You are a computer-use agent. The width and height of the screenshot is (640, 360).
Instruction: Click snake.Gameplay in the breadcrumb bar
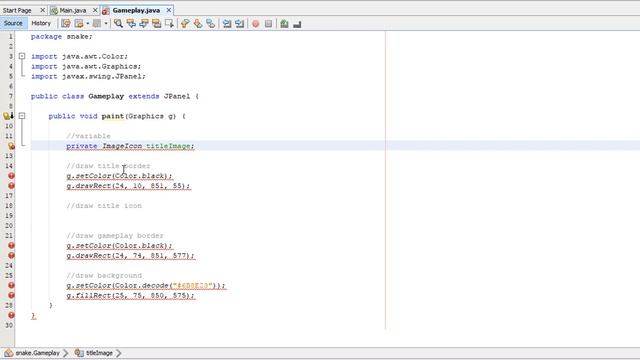pos(37,353)
